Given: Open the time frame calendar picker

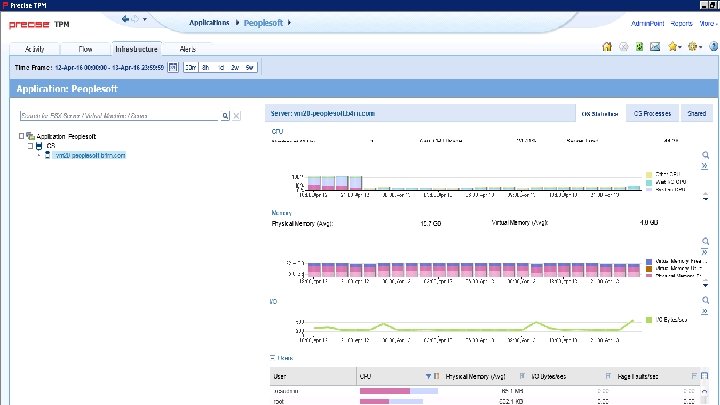Looking at the screenshot, I should point(173,68).
